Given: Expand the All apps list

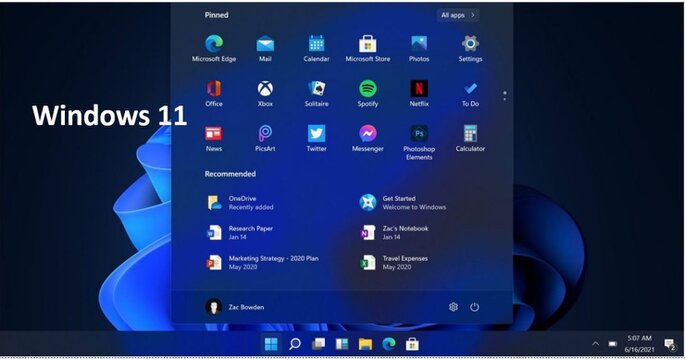Looking at the screenshot, I should coord(458,15).
